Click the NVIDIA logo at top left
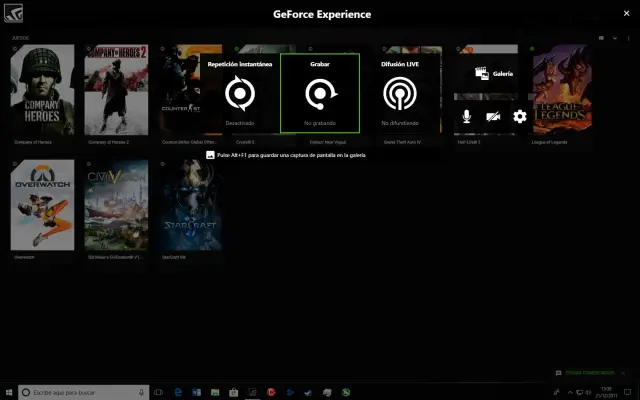The image size is (640, 400). tap(13, 13)
